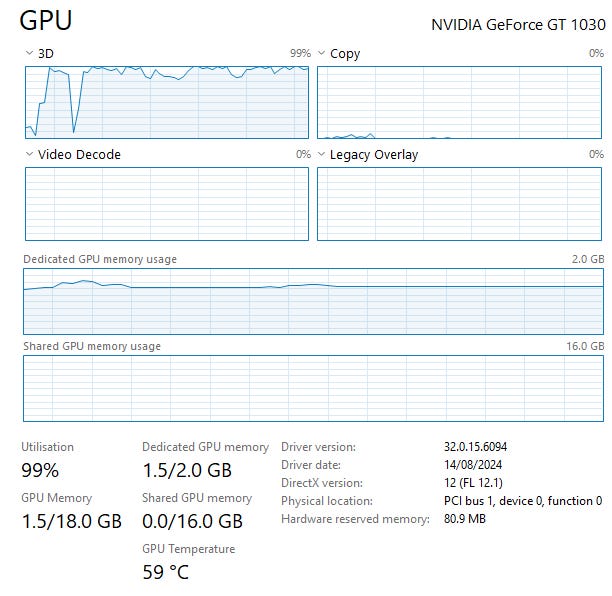This screenshot has height=596, width=612.
Task: Click the 59 °C GPU Temperature reading
Action: pos(165,572)
